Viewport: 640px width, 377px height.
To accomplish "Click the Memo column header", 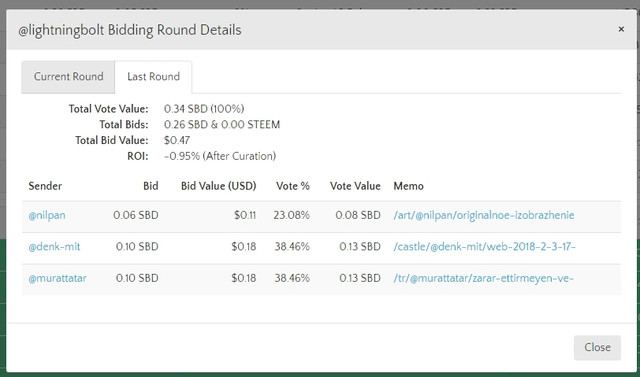I will [408, 186].
